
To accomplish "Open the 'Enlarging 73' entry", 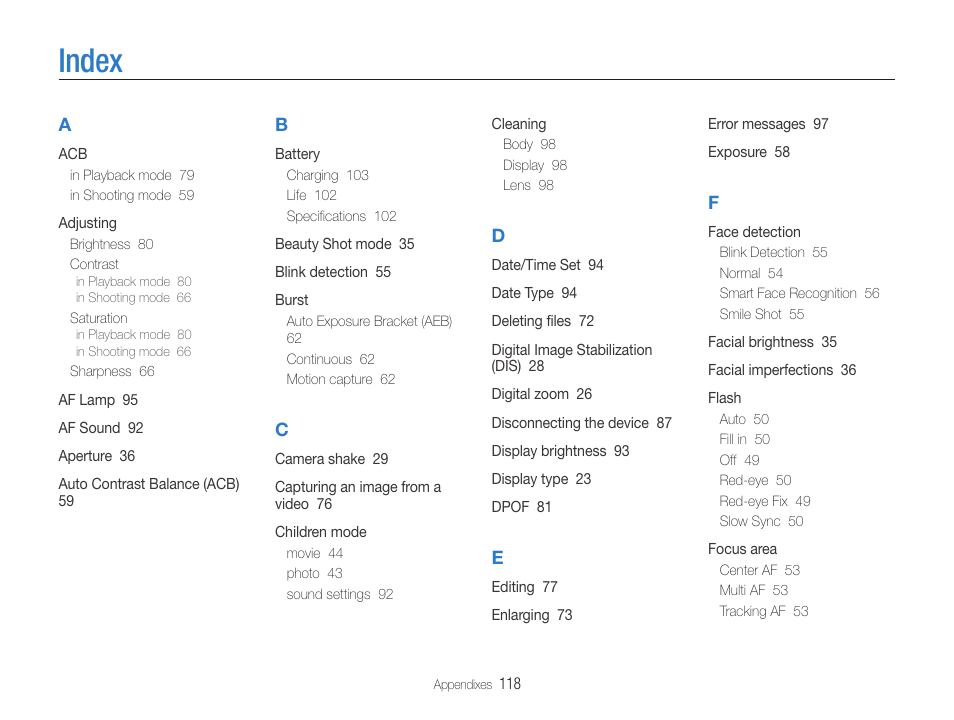I will pos(532,615).
